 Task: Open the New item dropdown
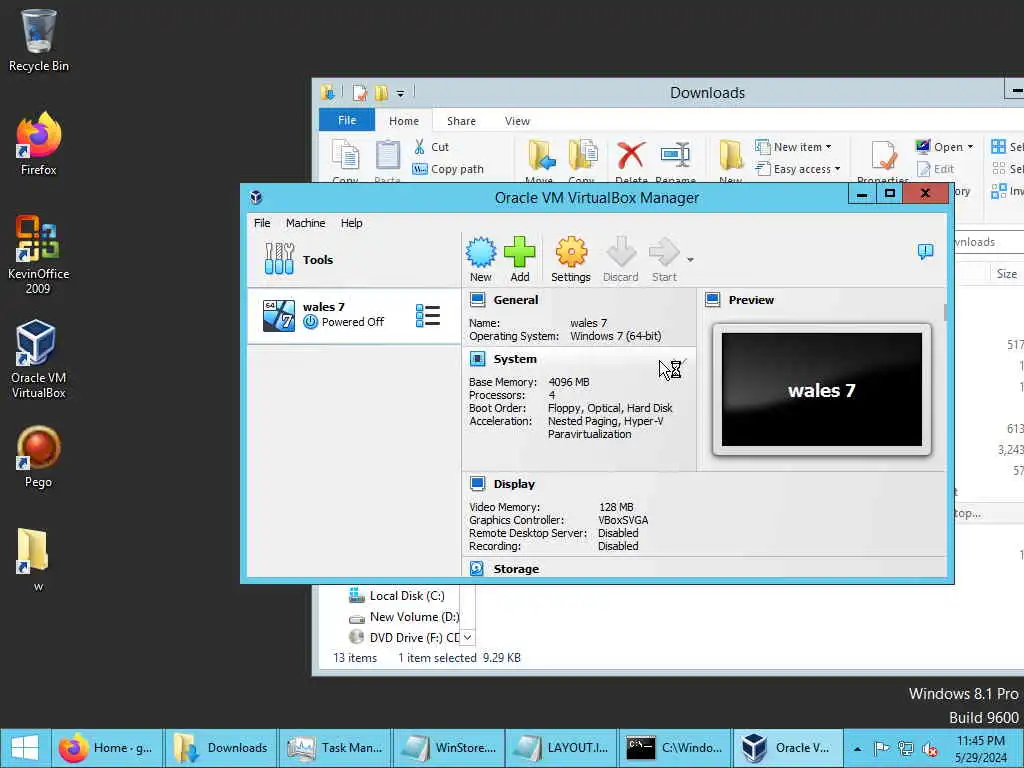pos(793,147)
